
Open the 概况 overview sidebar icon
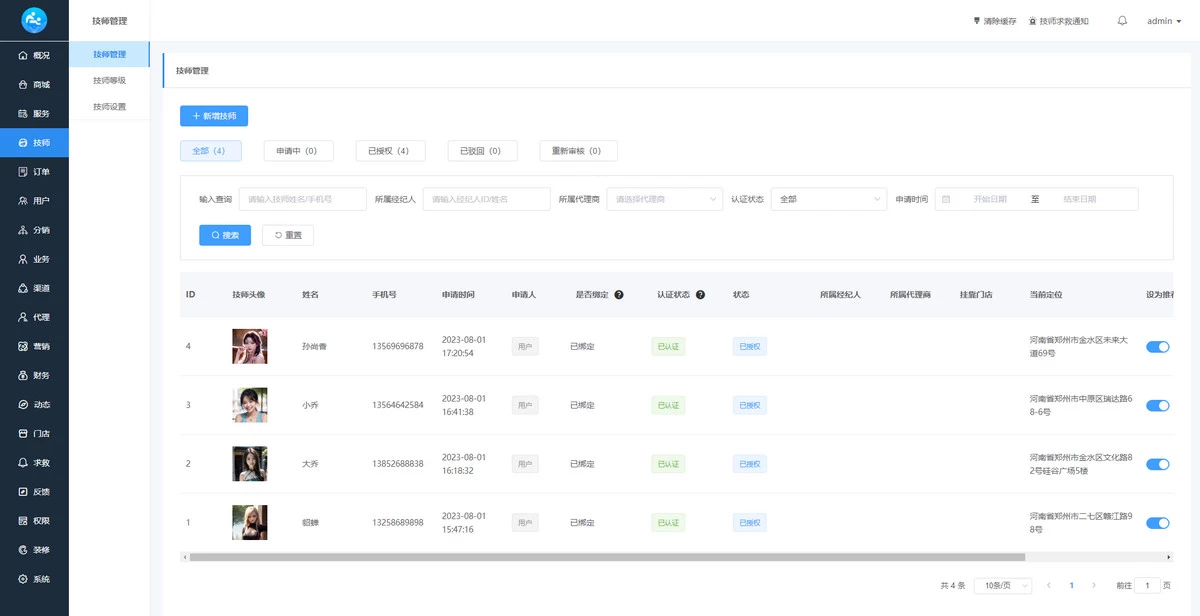pos(34,56)
